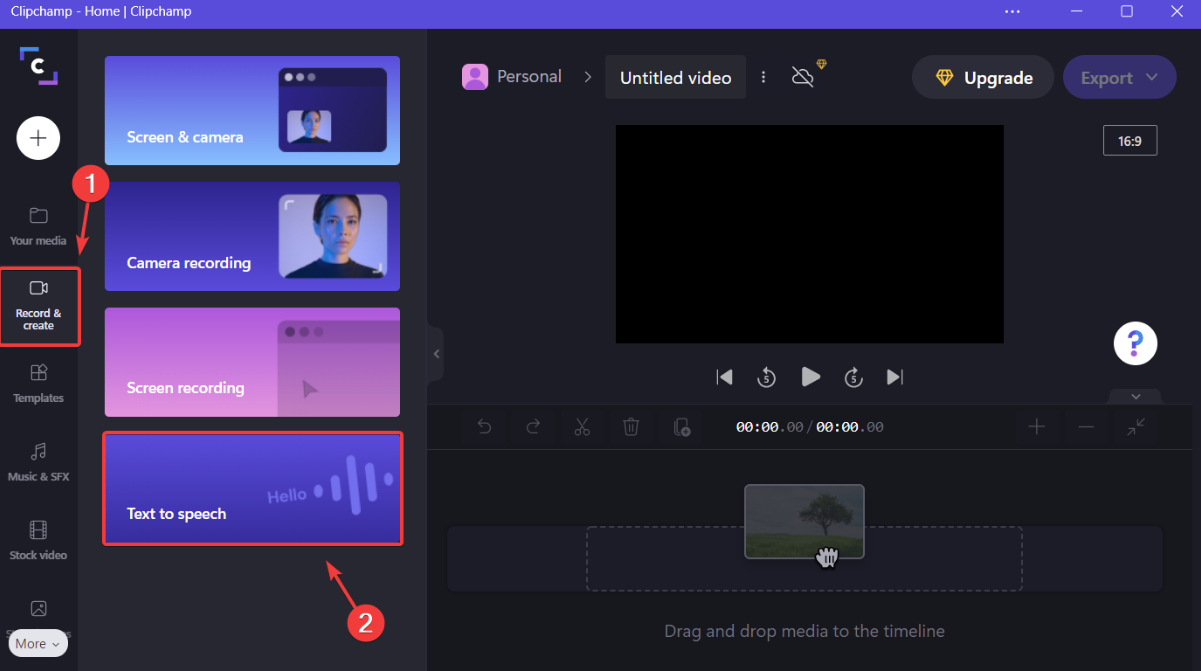Collapse the side panel with arrow handle

[436, 353]
